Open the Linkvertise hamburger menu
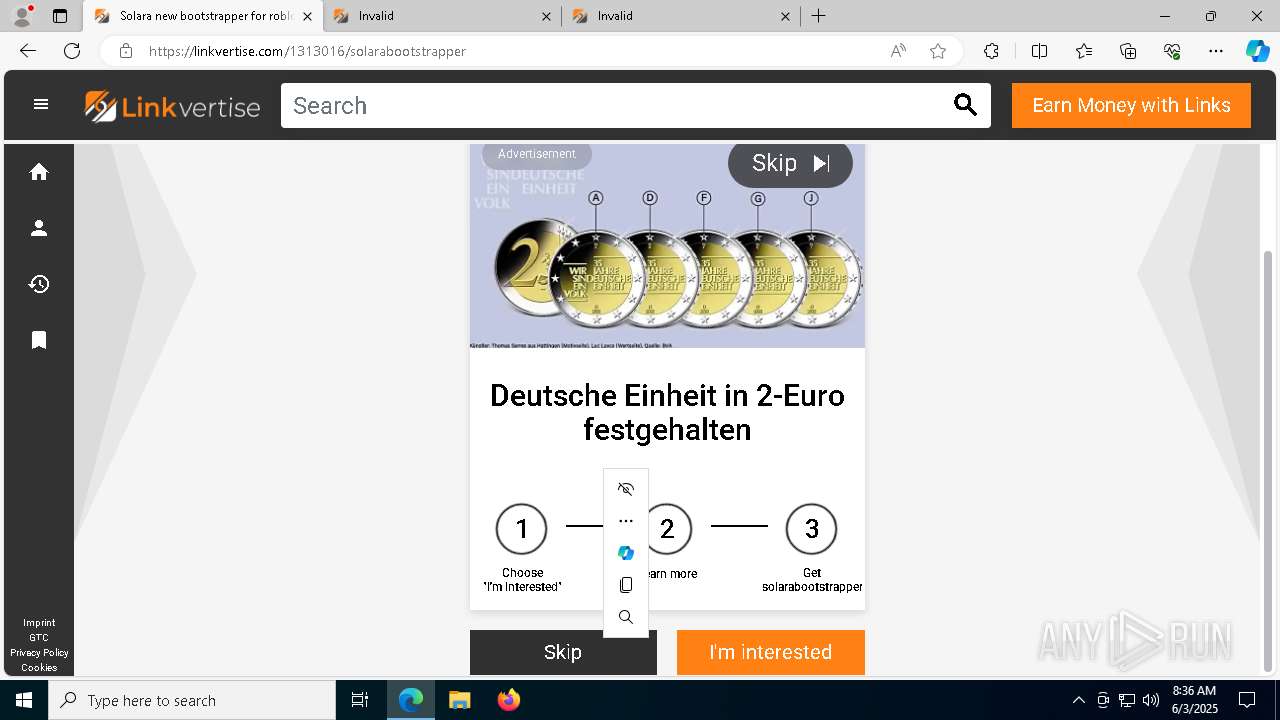Image resolution: width=1280 pixels, height=720 pixels. 41,104
